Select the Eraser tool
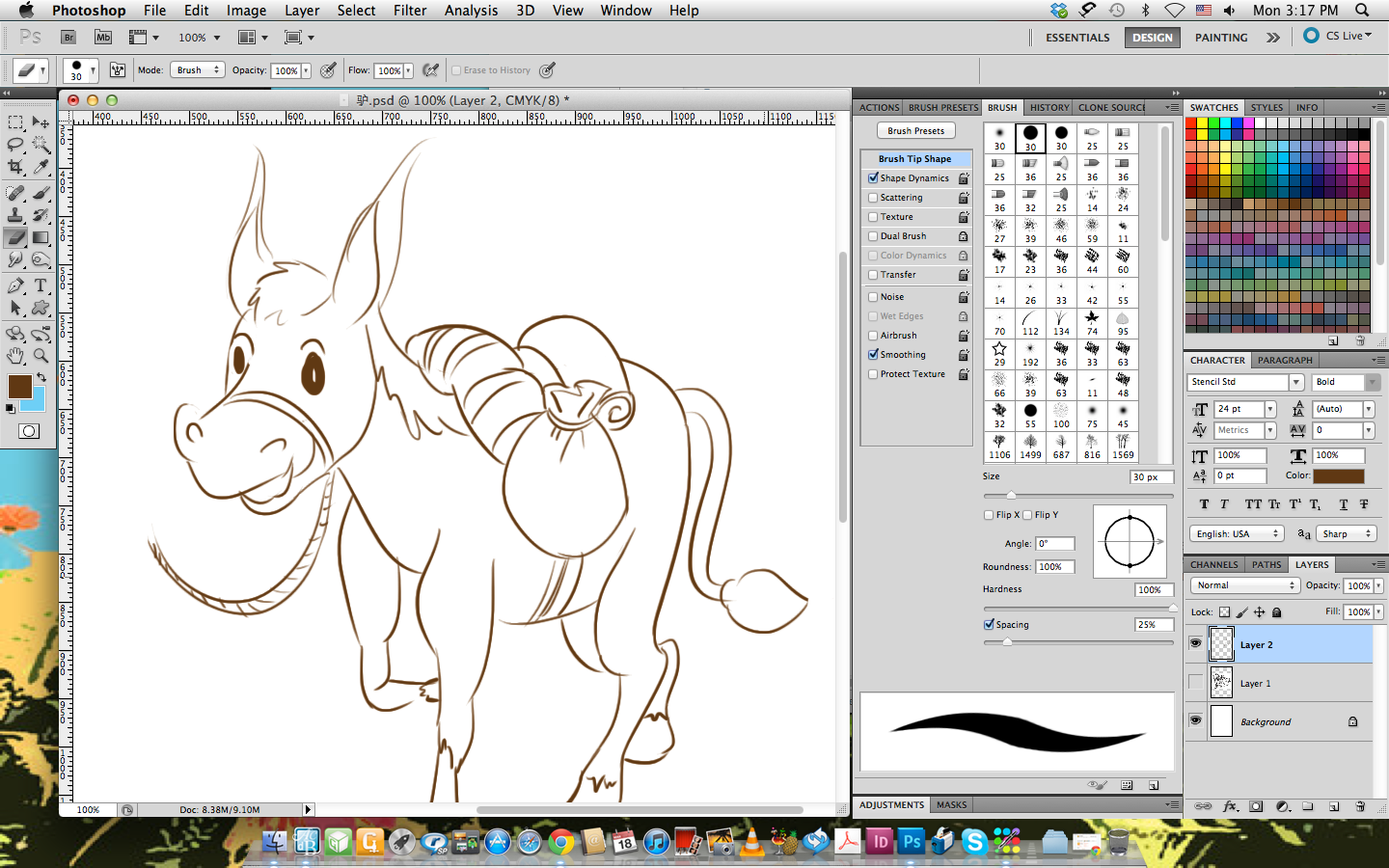 tap(15, 237)
